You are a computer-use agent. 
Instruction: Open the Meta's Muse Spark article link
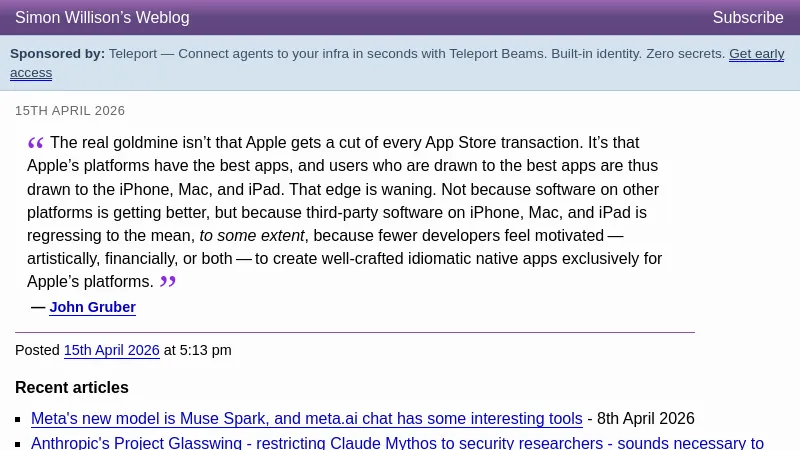[x=306, y=419]
